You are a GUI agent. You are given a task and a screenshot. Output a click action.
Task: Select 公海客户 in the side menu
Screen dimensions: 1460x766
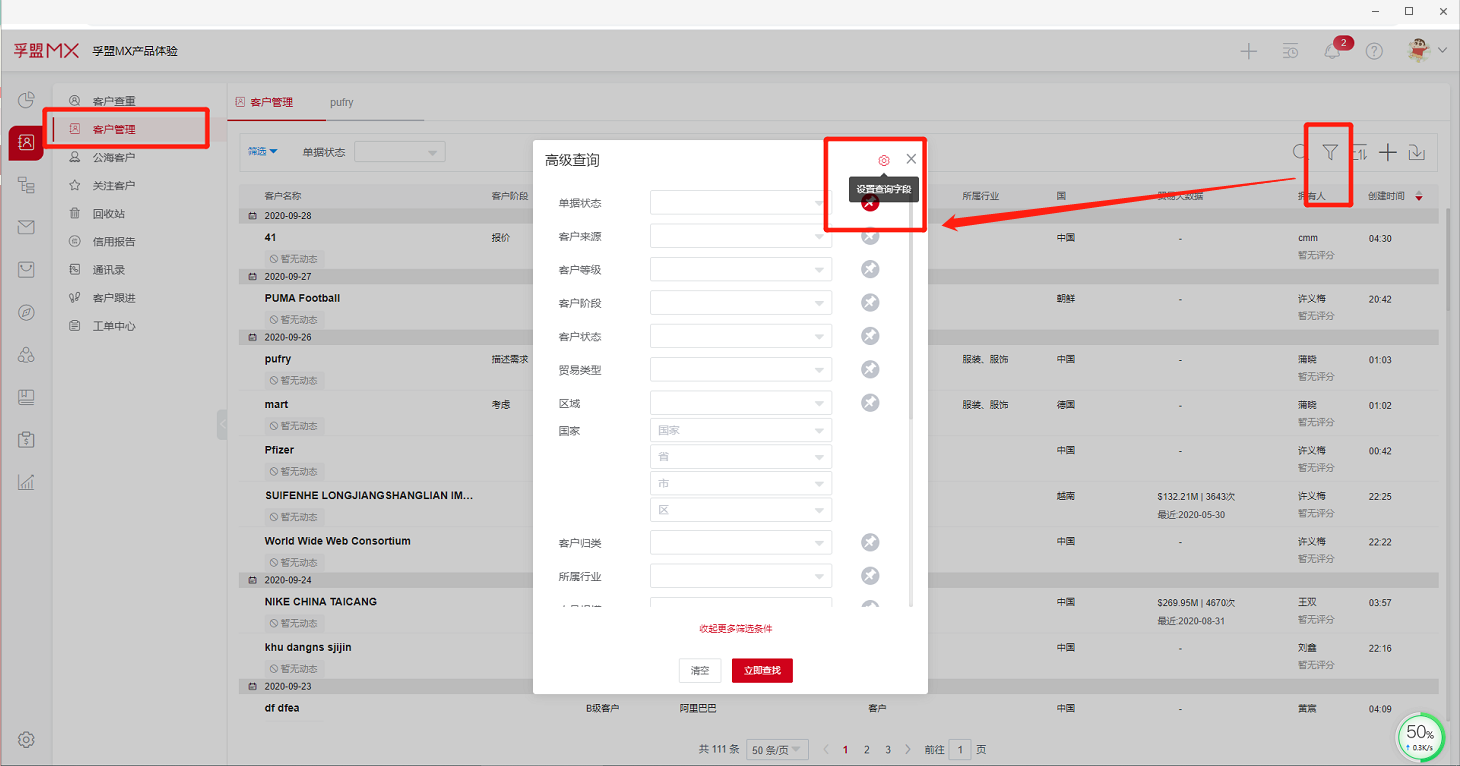(113, 157)
